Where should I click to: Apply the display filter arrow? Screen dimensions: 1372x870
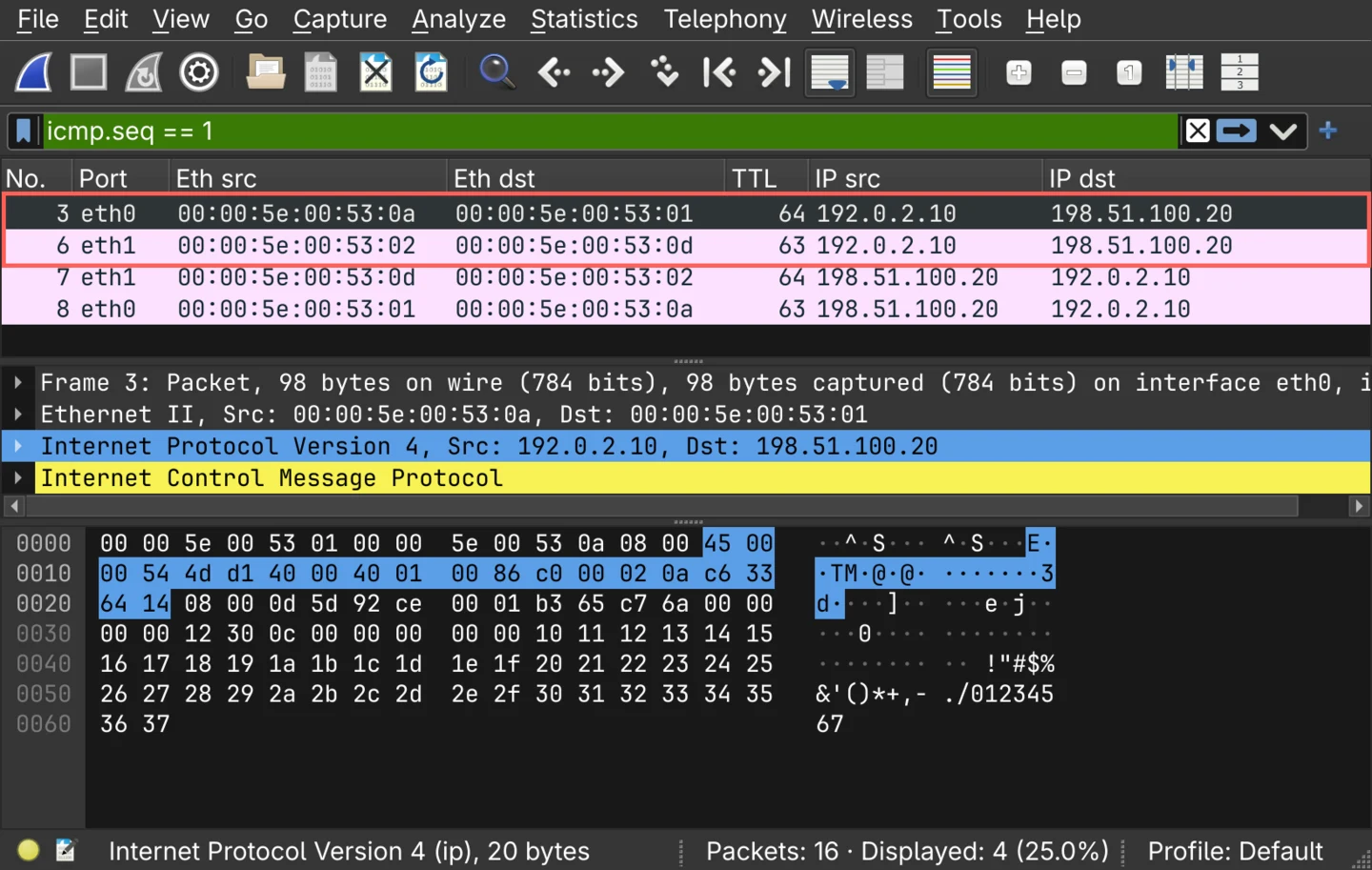tap(1237, 132)
